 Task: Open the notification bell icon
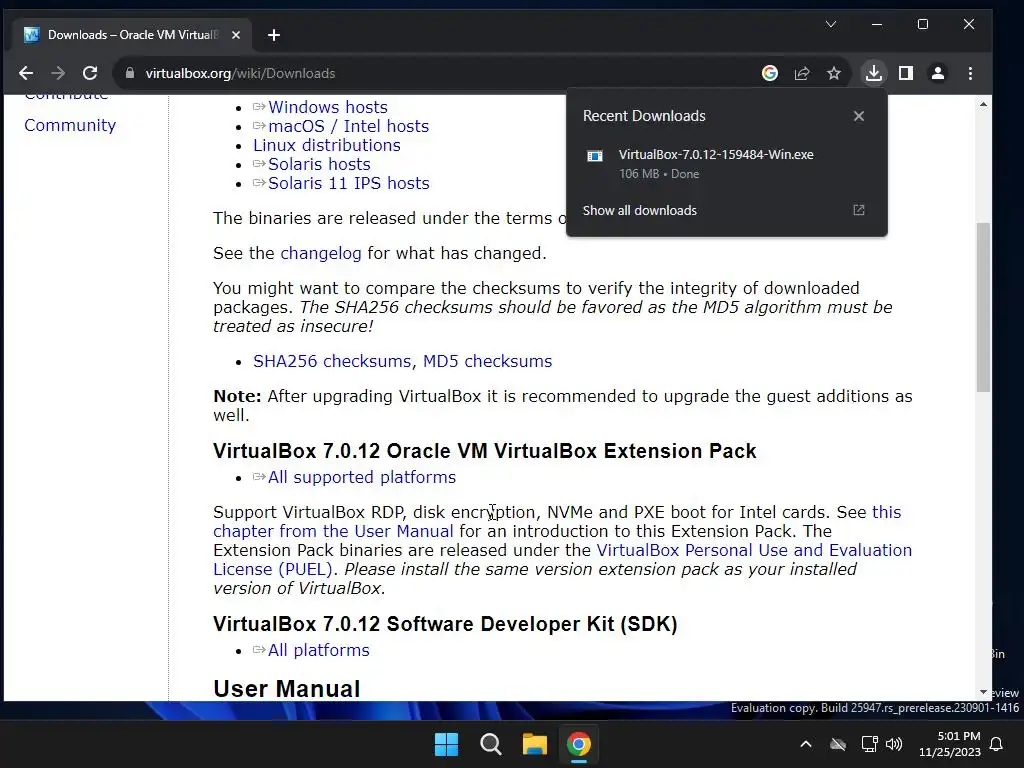point(997,744)
